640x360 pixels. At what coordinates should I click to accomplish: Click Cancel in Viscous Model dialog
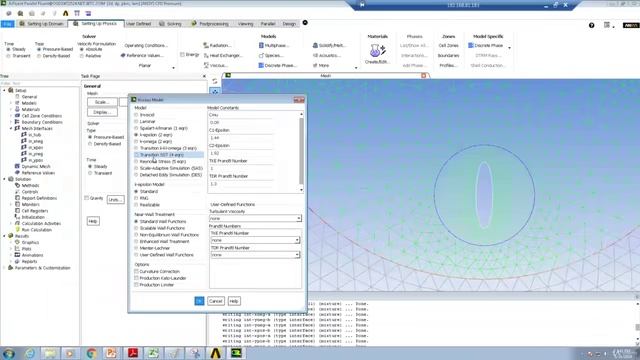point(216,301)
